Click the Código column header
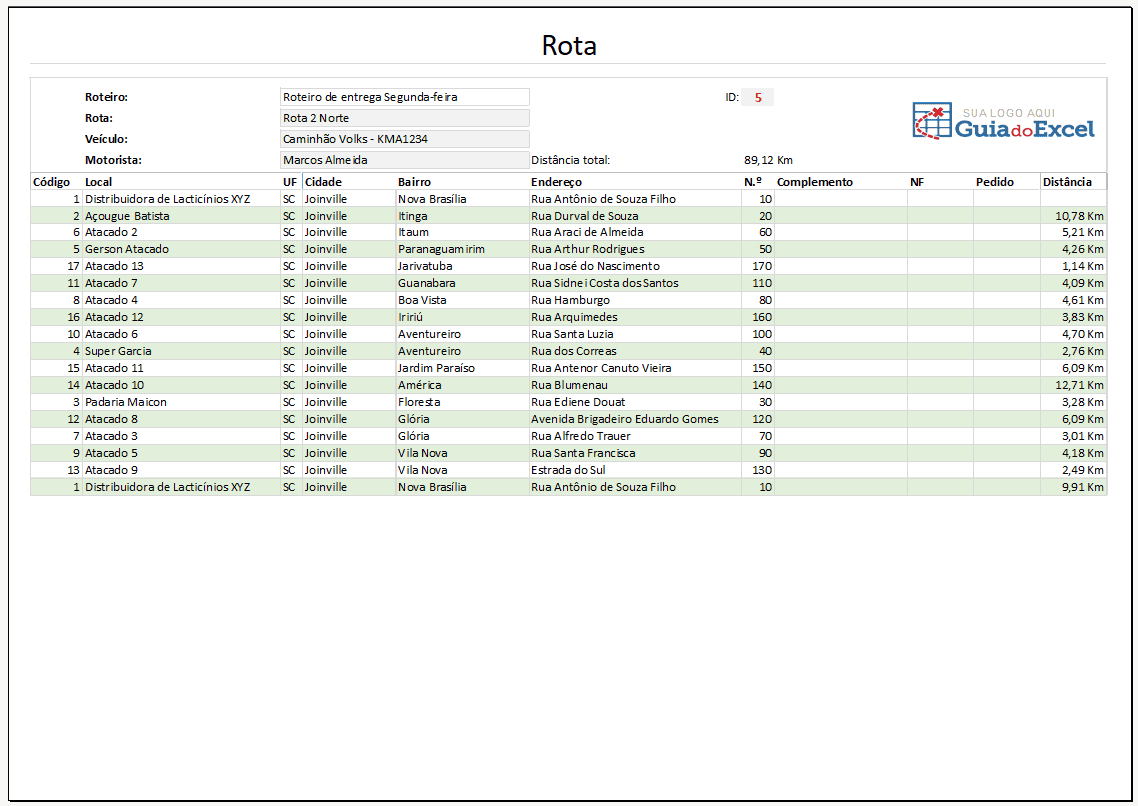The image size is (1138, 806). click(52, 182)
